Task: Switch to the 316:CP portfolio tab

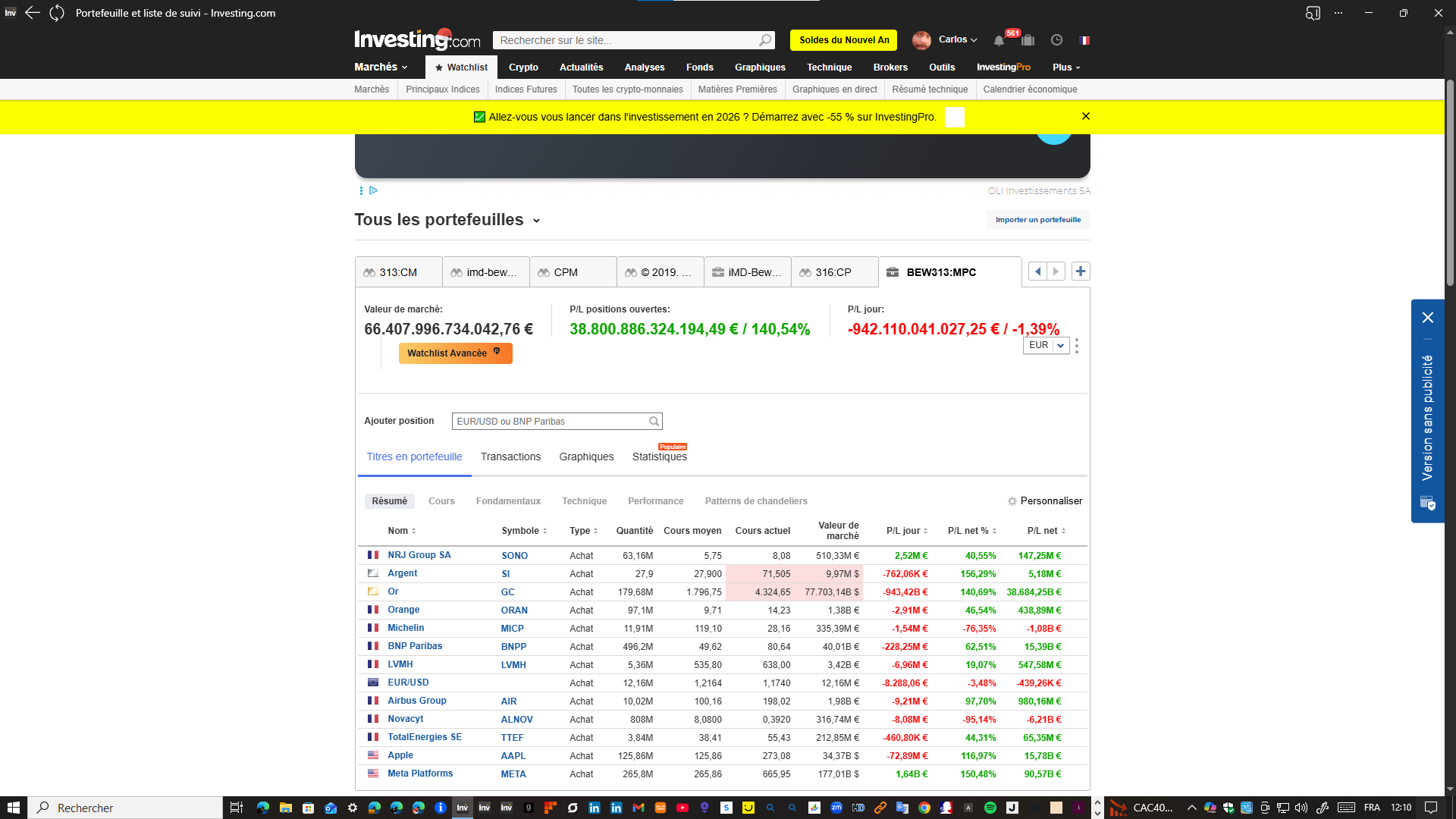Action: [835, 272]
